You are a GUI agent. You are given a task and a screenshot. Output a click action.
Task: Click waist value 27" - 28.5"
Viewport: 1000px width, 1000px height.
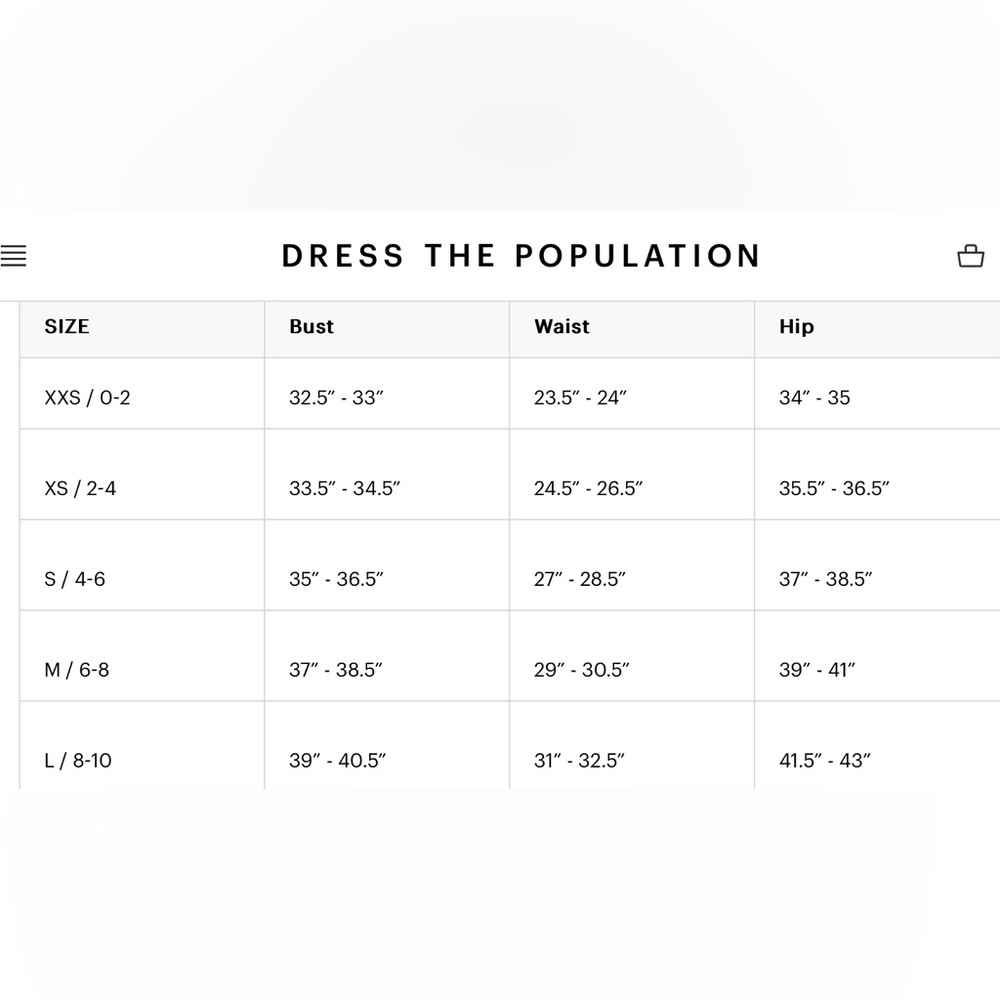pyautogui.click(x=580, y=579)
